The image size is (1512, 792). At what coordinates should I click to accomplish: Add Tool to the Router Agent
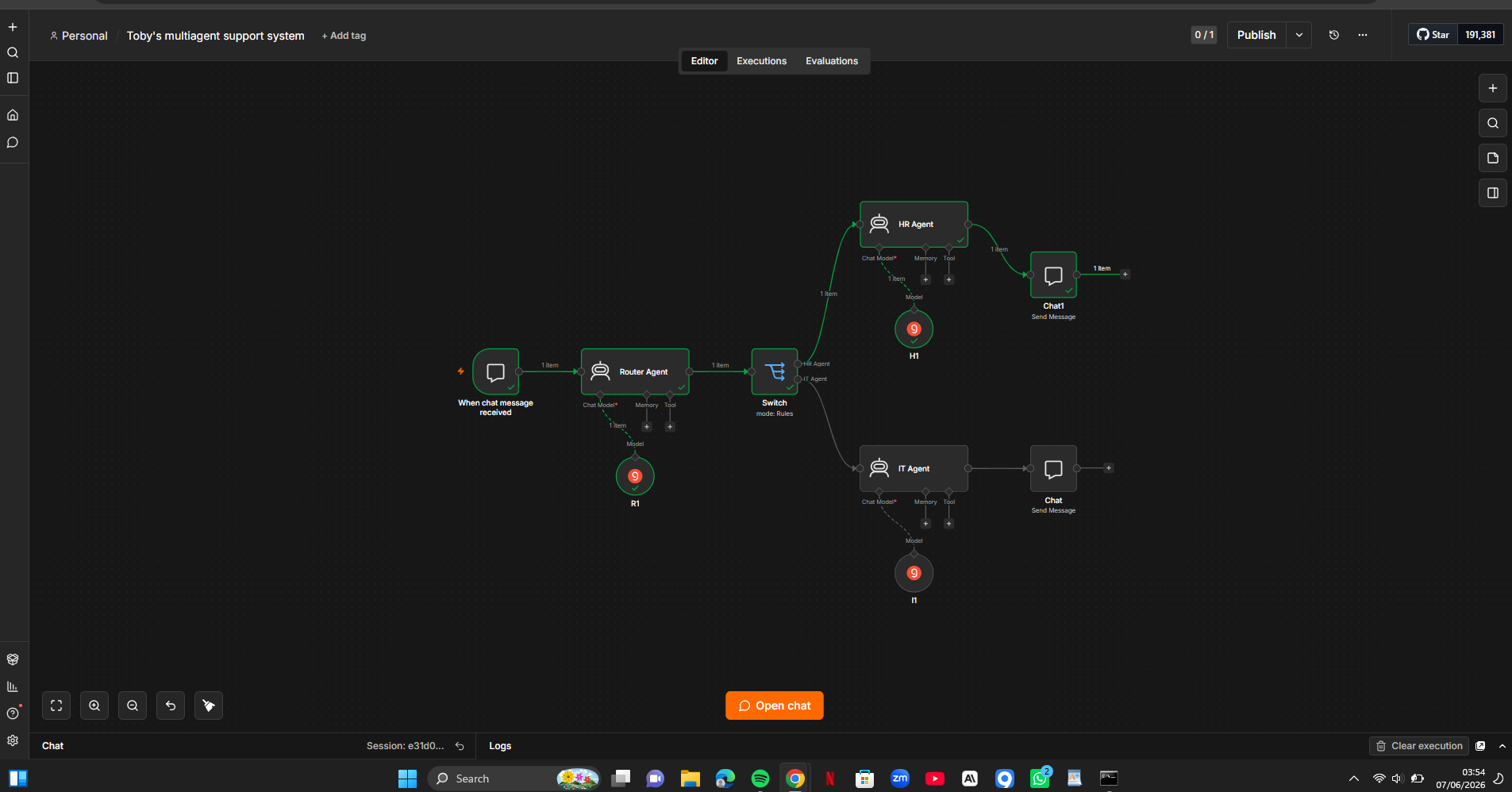click(x=670, y=427)
